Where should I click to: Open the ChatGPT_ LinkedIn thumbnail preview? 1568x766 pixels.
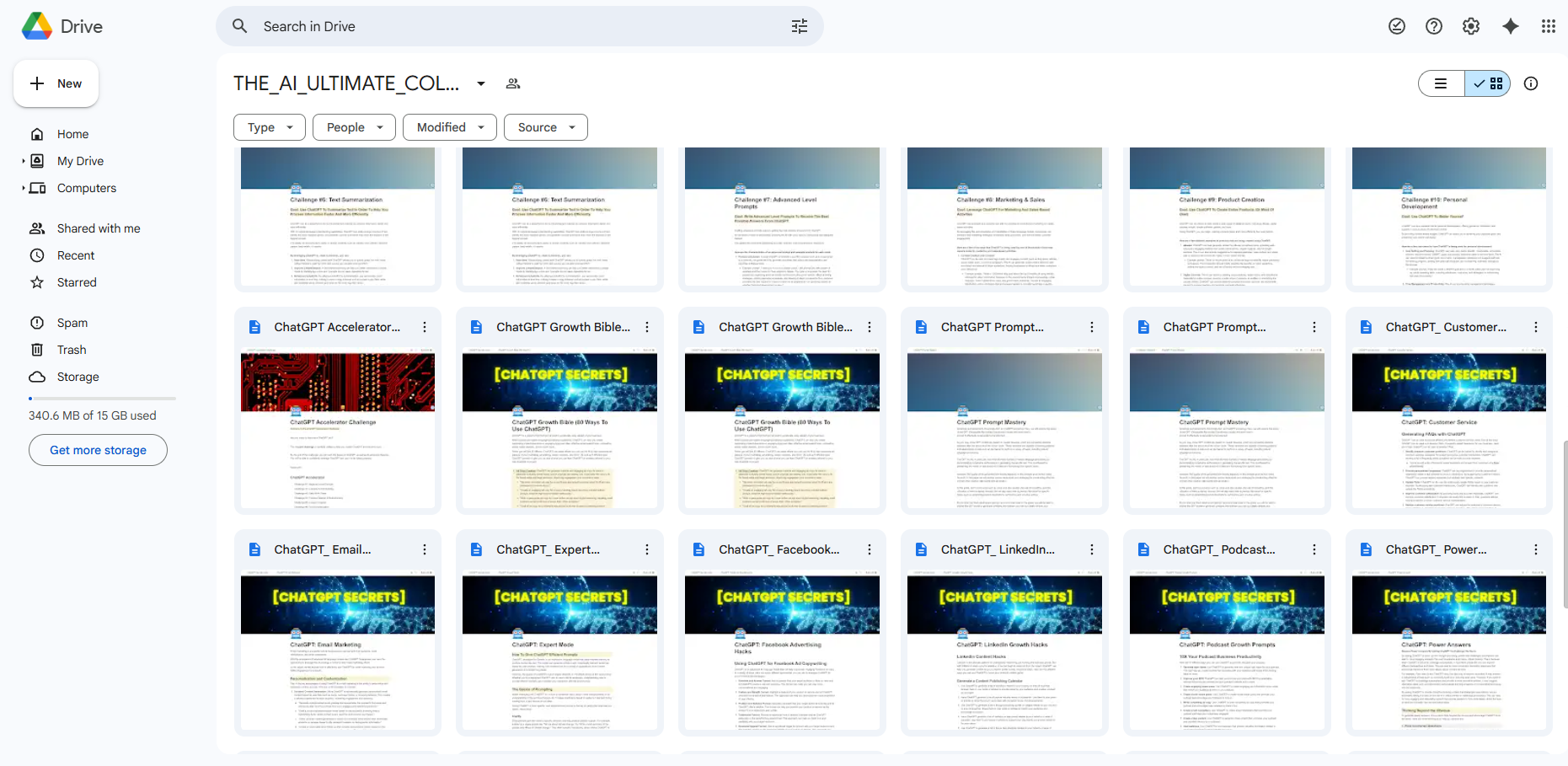pyautogui.click(x=1004, y=652)
